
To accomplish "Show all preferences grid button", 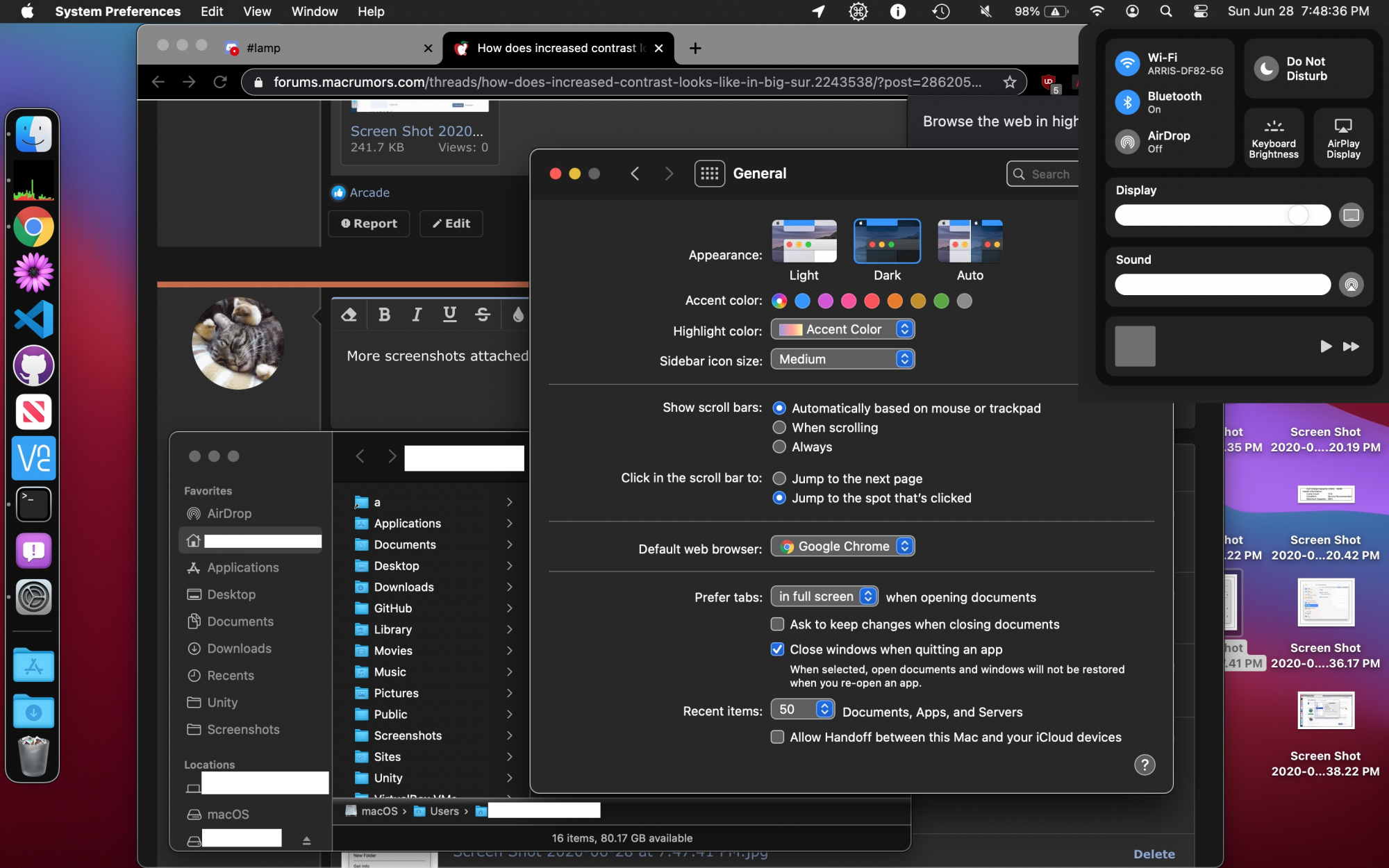I will (x=709, y=174).
